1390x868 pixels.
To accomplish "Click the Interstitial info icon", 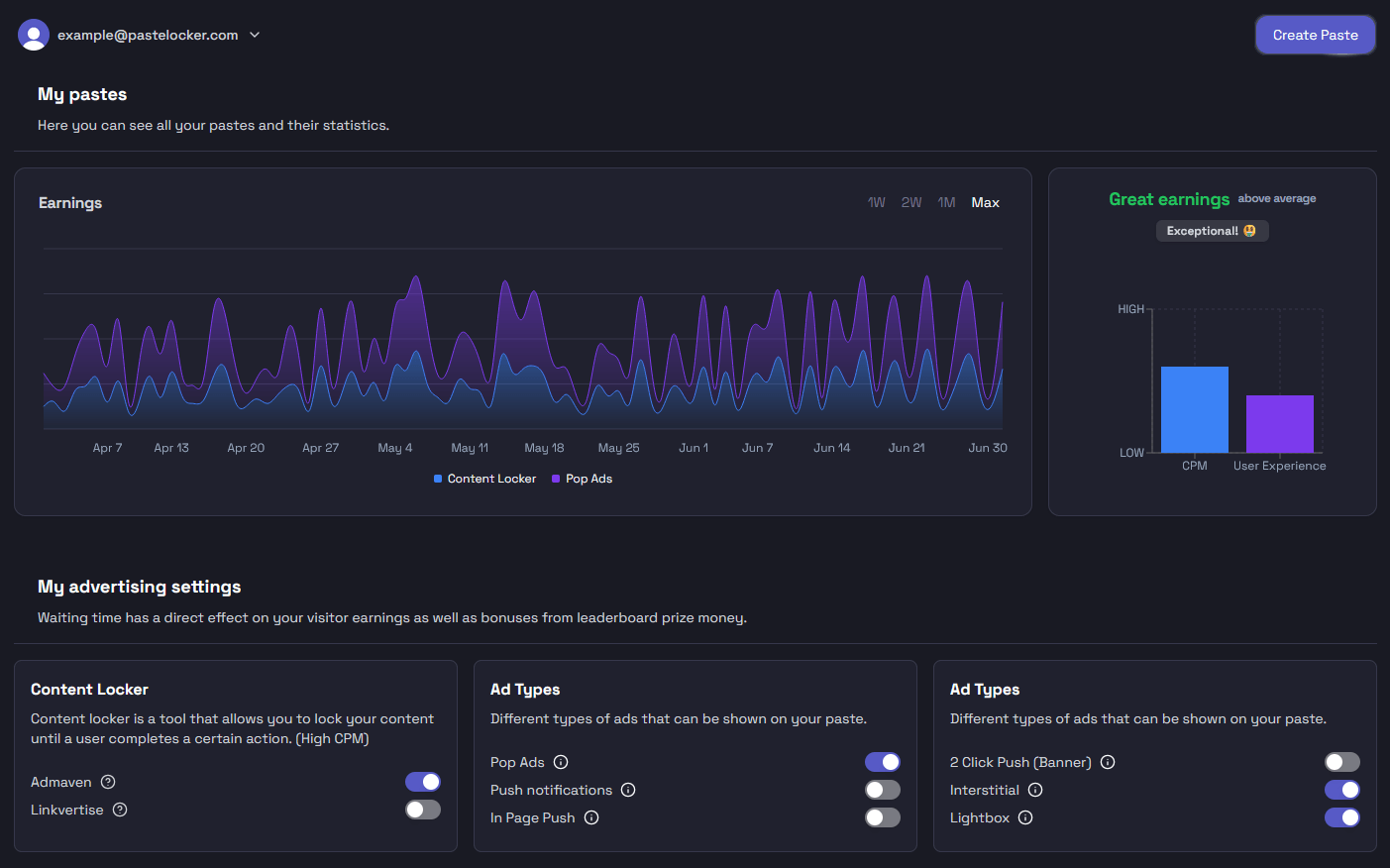I will (x=1035, y=790).
